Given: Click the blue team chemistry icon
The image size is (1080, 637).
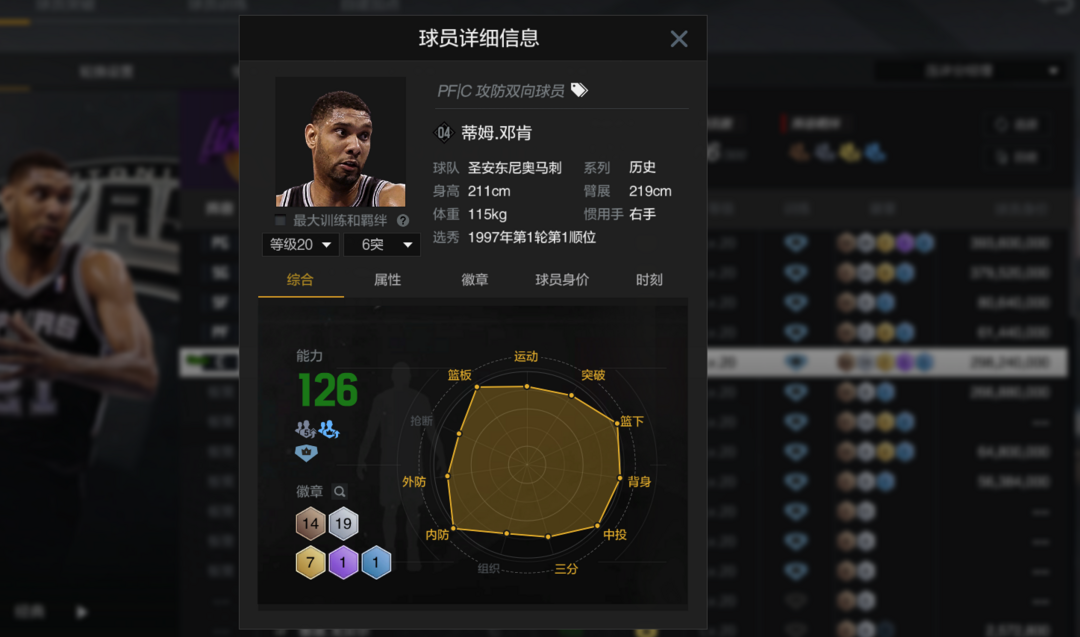Looking at the screenshot, I should point(329,430).
